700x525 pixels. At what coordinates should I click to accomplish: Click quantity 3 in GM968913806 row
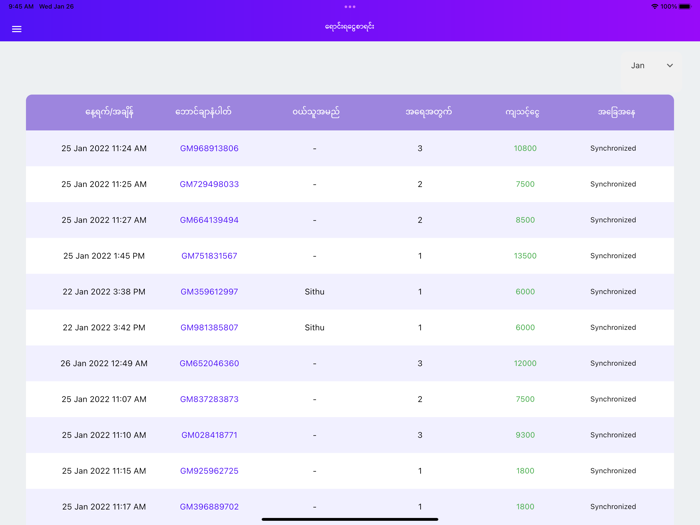[x=420, y=148]
